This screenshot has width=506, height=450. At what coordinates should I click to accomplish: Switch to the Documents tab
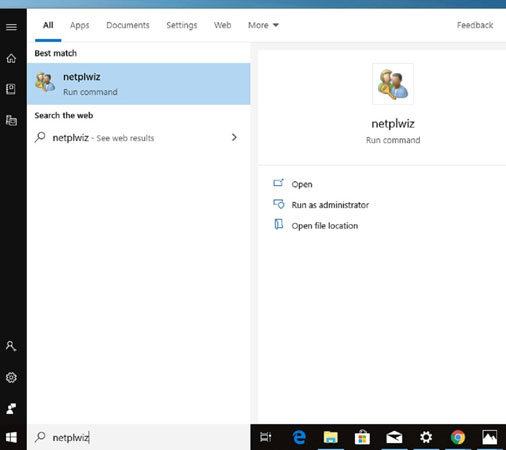coord(128,25)
